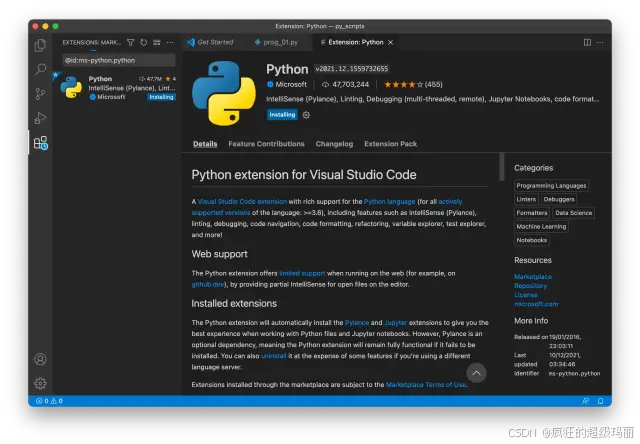Open the Python language link
Image resolution: width=640 pixels, height=444 pixels.
[x=389, y=202]
